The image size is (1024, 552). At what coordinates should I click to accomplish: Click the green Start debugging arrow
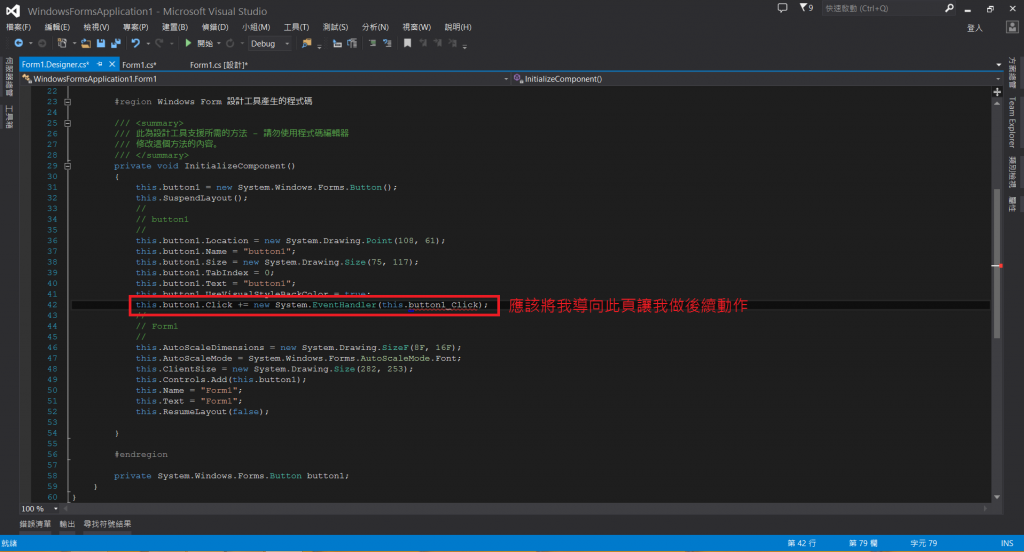(x=188, y=43)
